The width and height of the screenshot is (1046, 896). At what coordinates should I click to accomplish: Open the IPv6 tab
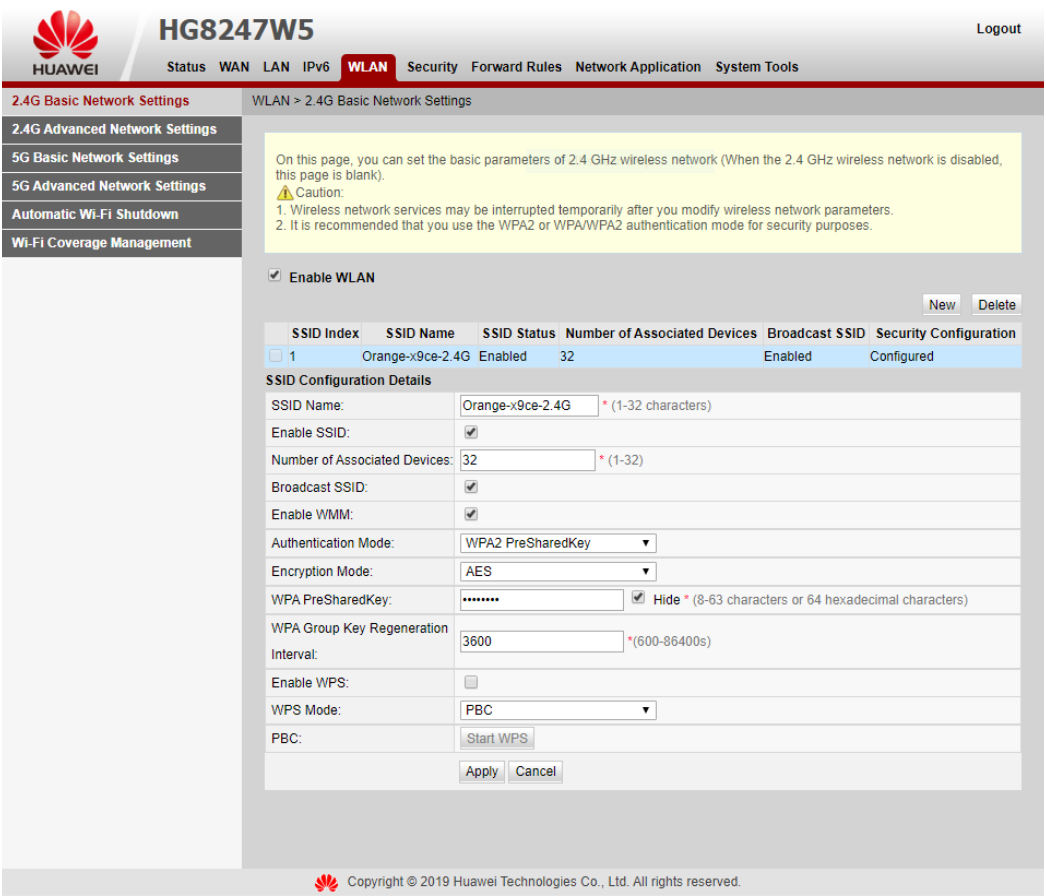316,67
